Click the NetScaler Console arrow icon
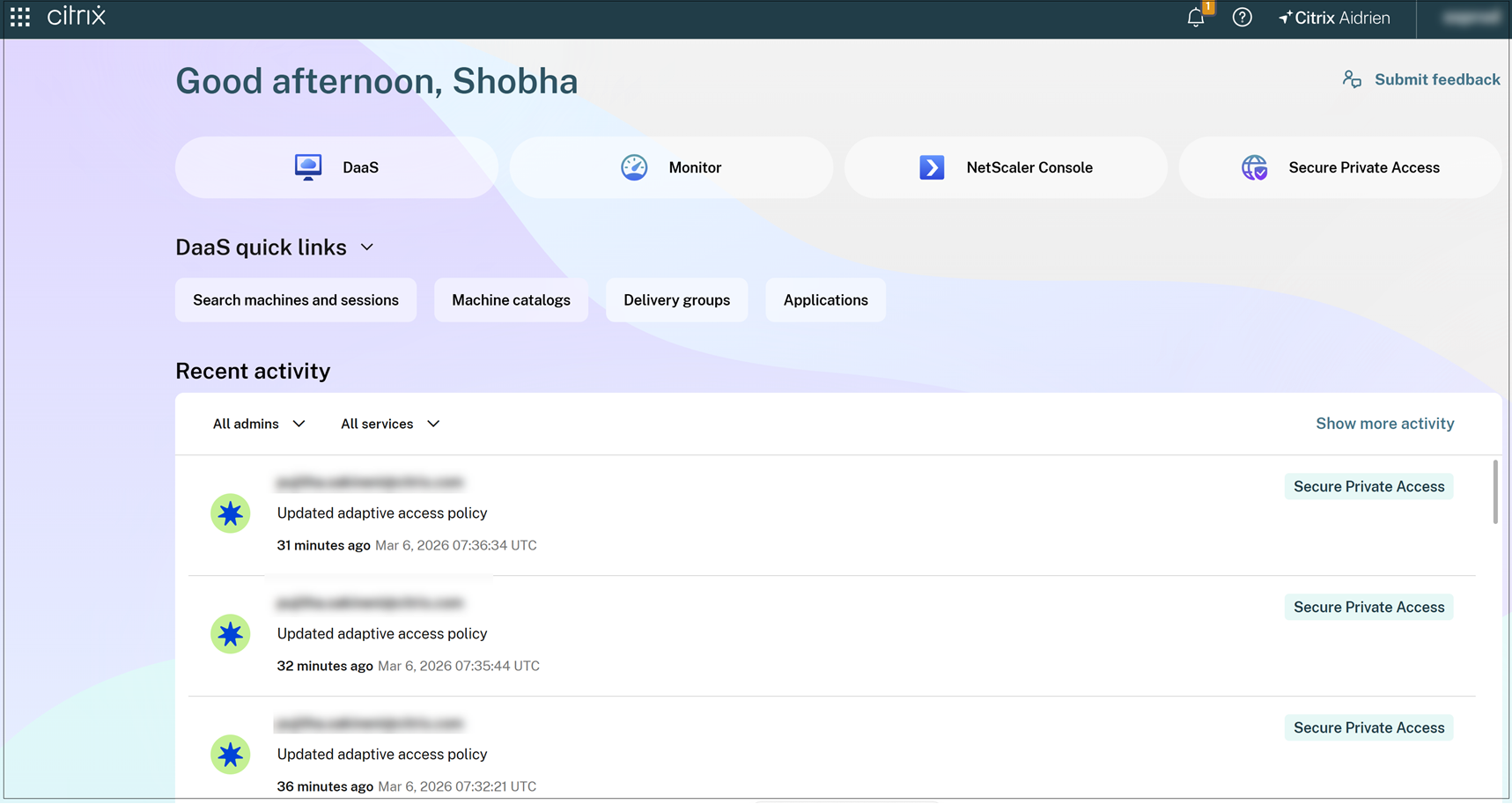1512x804 pixels. click(x=932, y=167)
